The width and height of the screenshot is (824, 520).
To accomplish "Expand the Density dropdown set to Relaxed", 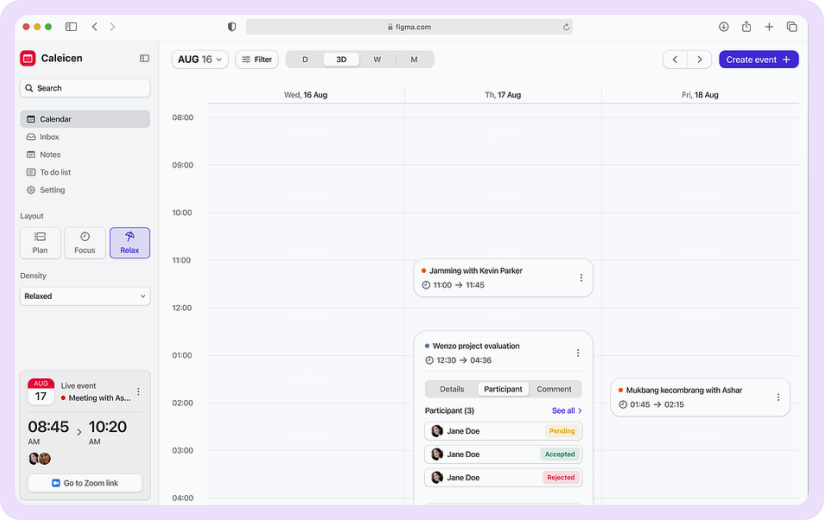I will [85, 296].
